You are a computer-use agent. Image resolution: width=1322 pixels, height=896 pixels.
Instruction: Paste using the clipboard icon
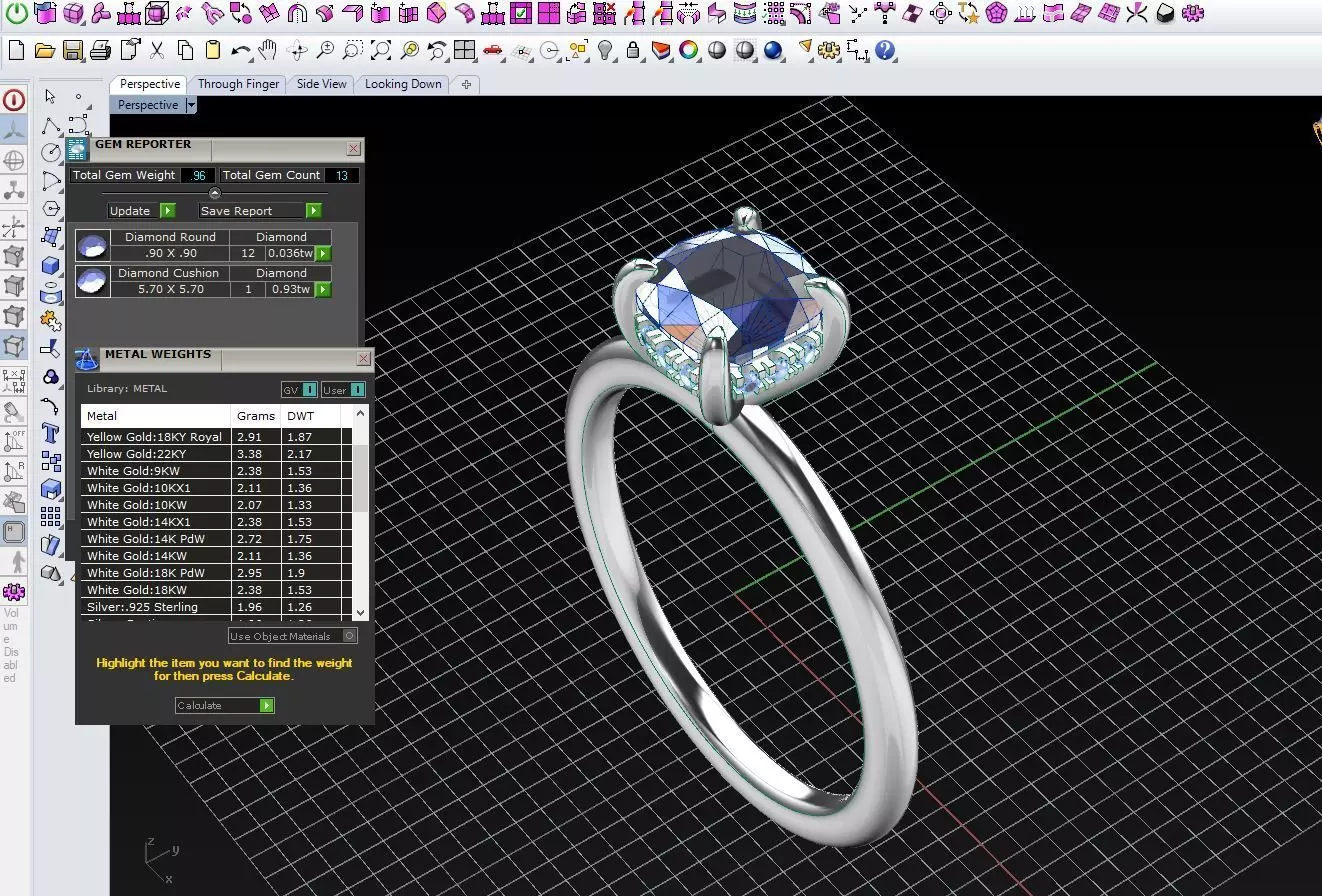click(212, 51)
